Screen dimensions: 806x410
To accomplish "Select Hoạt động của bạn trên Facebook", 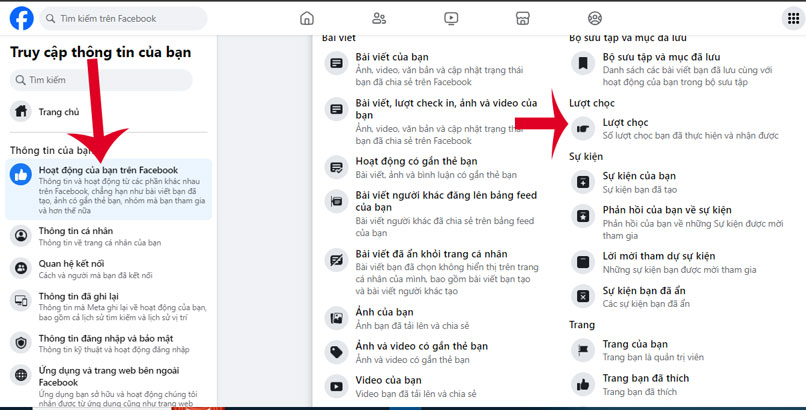I will [108, 189].
